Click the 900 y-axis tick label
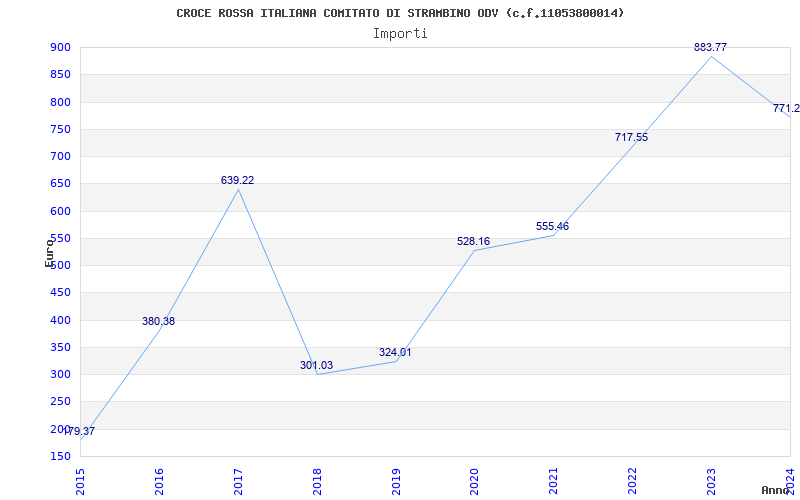The width and height of the screenshot is (800, 500). (x=60, y=47)
